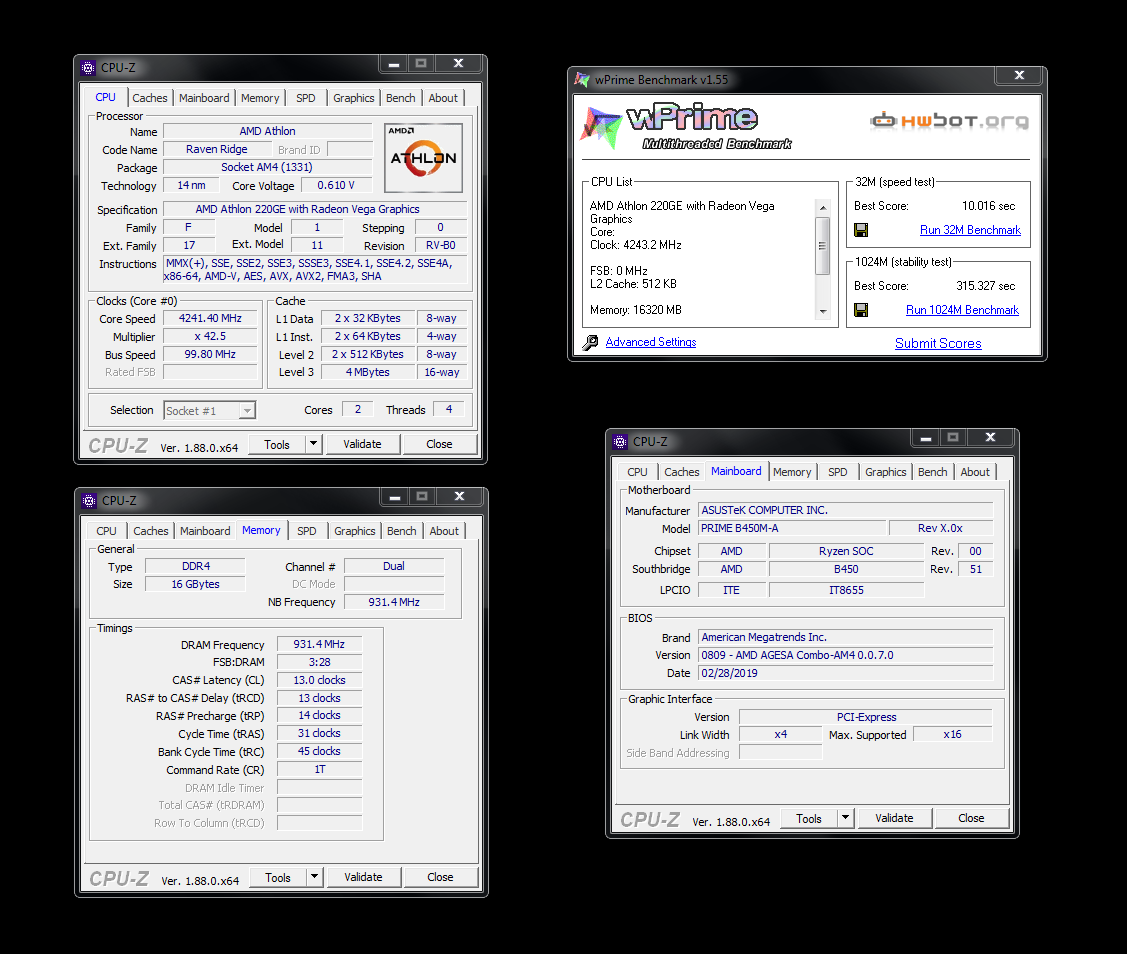Image resolution: width=1127 pixels, height=954 pixels.
Task: Click the wPrime title bar app icon
Action: [582, 80]
